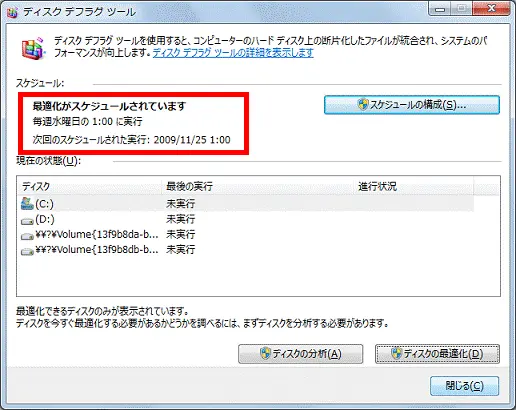The height and width of the screenshot is (410, 516).
Task: Click the Volume{13f9b8da-b... drive icon
Action: 27,236
